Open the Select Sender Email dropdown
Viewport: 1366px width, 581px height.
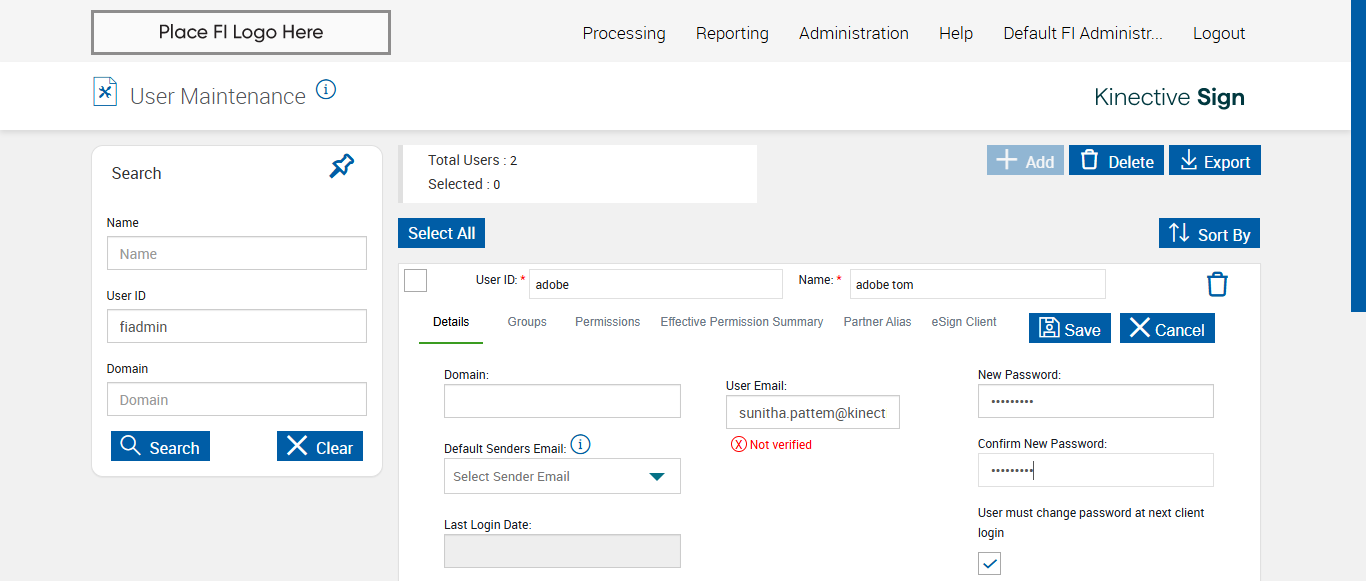click(x=562, y=477)
